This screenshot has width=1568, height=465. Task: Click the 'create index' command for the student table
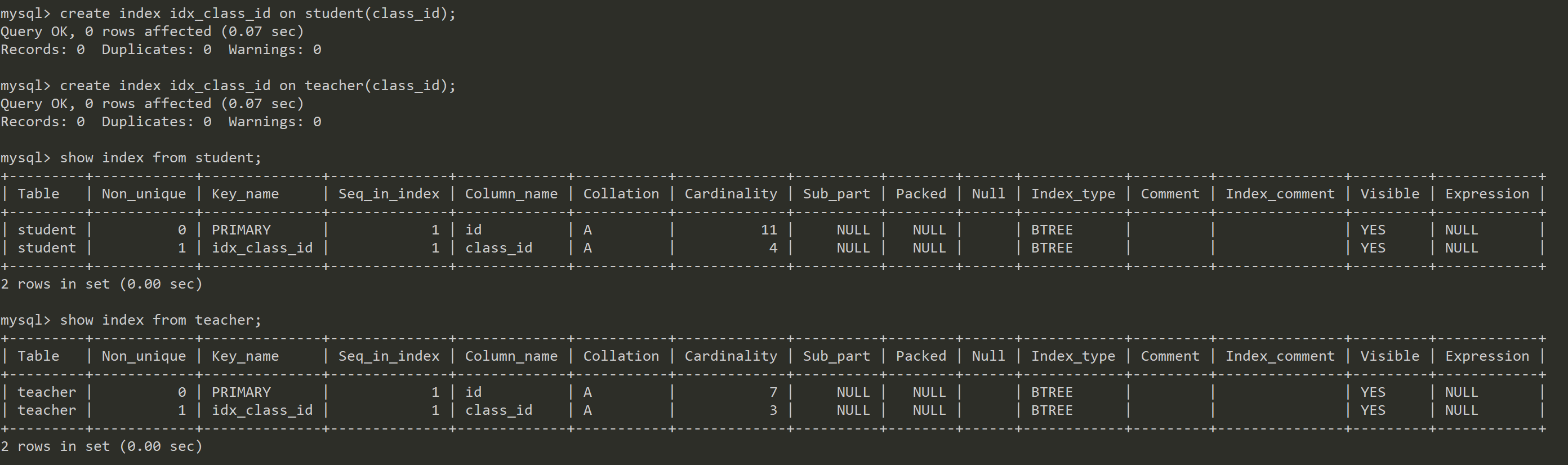257,14
